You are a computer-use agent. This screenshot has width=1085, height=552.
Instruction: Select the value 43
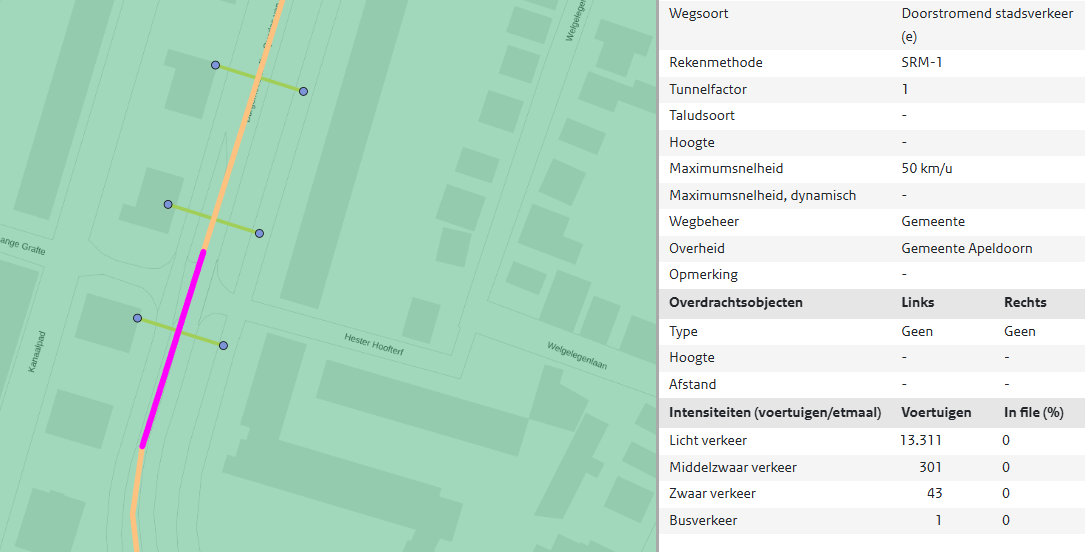click(x=935, y=494)
